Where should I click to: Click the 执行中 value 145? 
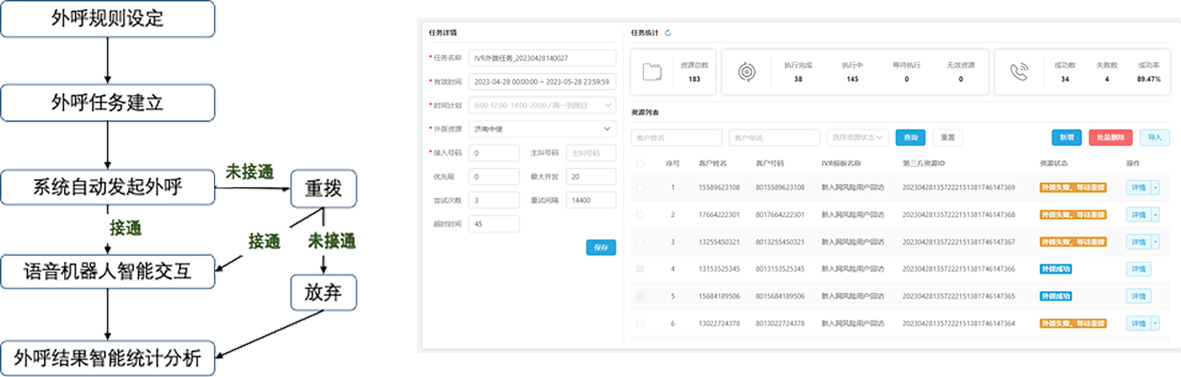click(852, 78)
